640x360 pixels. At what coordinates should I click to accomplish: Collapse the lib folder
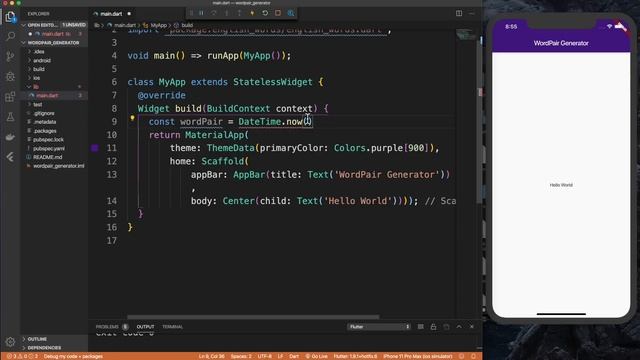36,87
